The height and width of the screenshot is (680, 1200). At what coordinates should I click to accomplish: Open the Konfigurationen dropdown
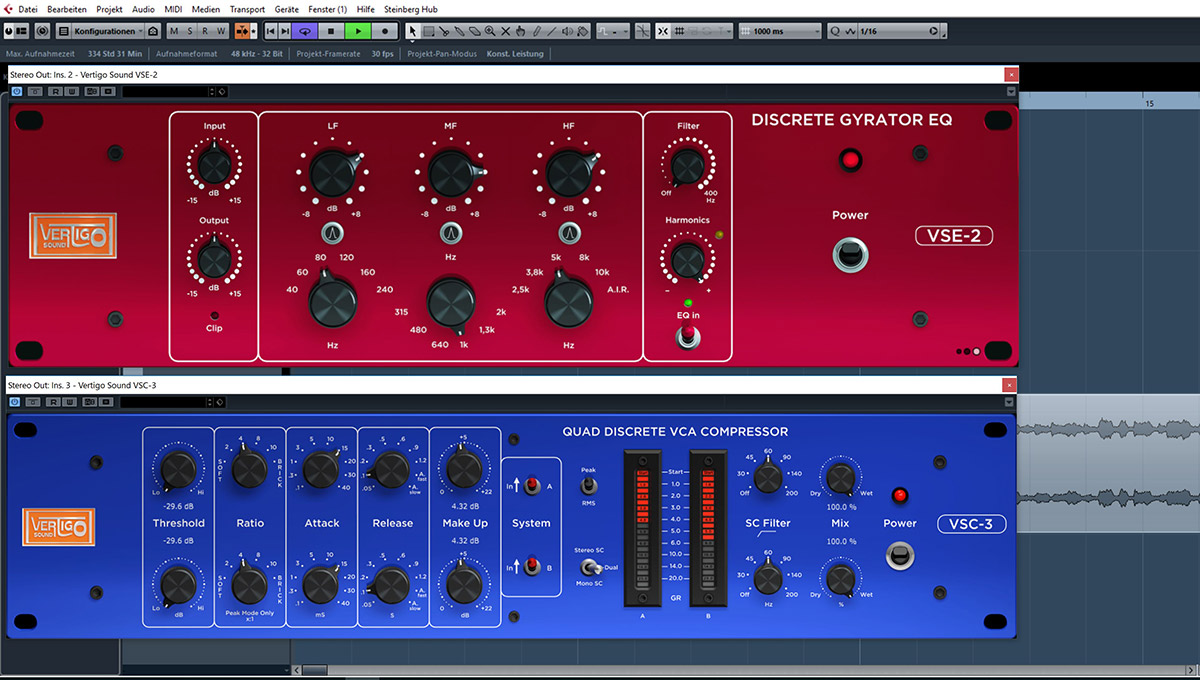pos(107,31)
